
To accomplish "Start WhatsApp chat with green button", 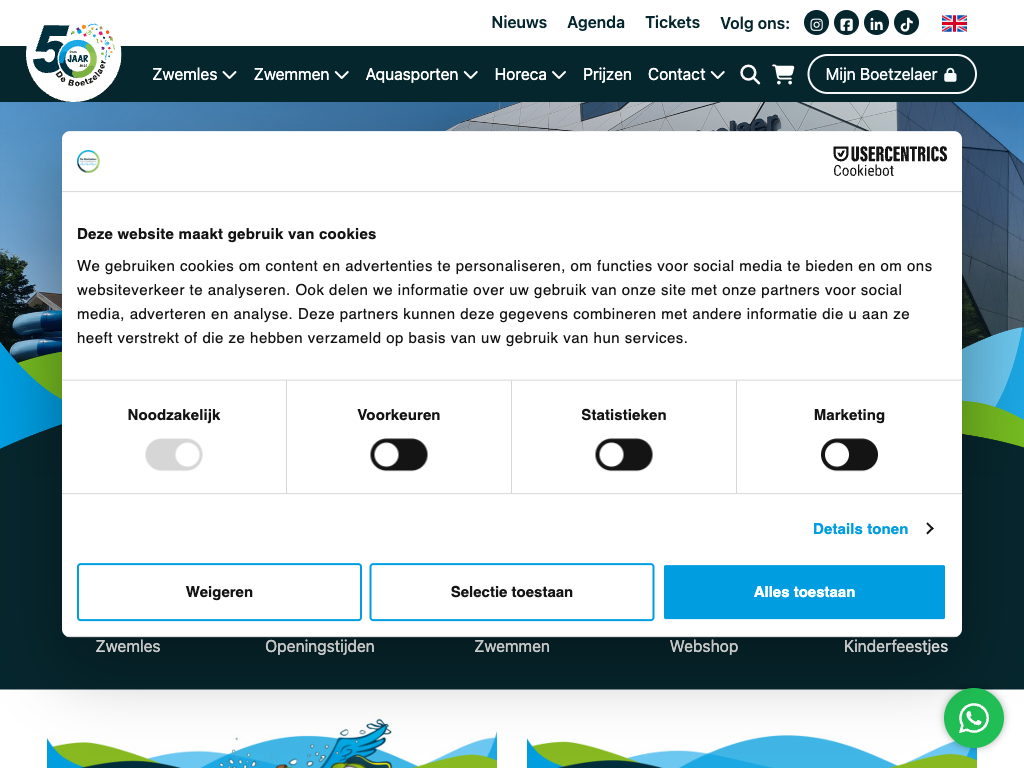I will 973,718.
